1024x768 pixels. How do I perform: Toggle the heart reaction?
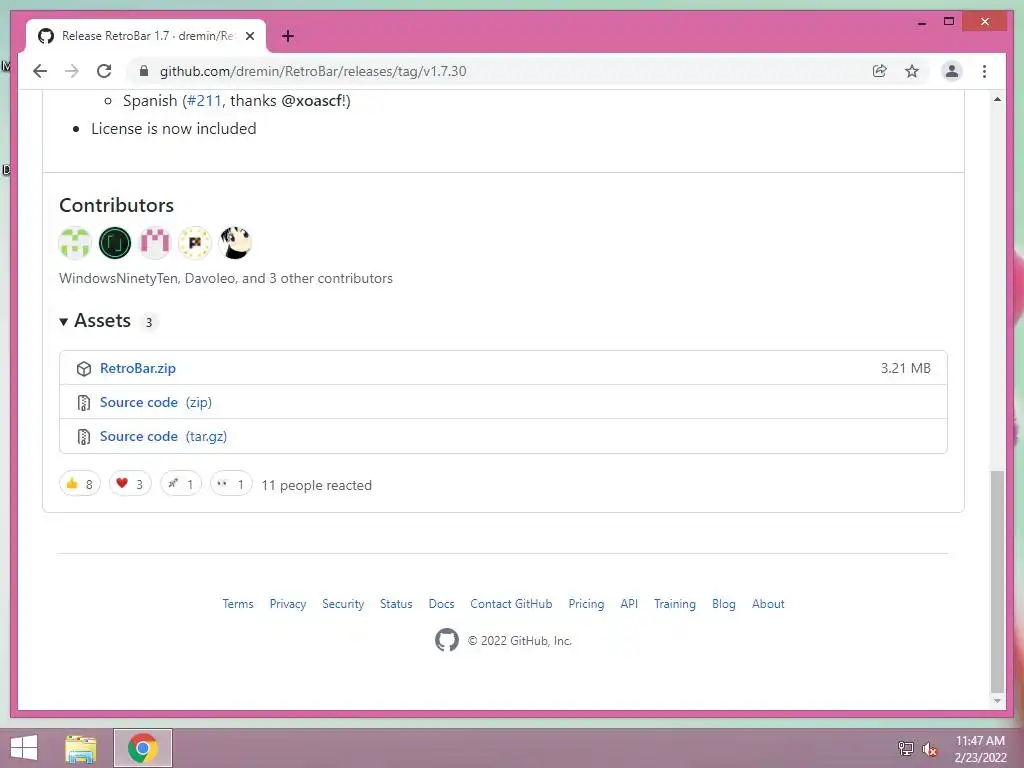tap(130, 484)
